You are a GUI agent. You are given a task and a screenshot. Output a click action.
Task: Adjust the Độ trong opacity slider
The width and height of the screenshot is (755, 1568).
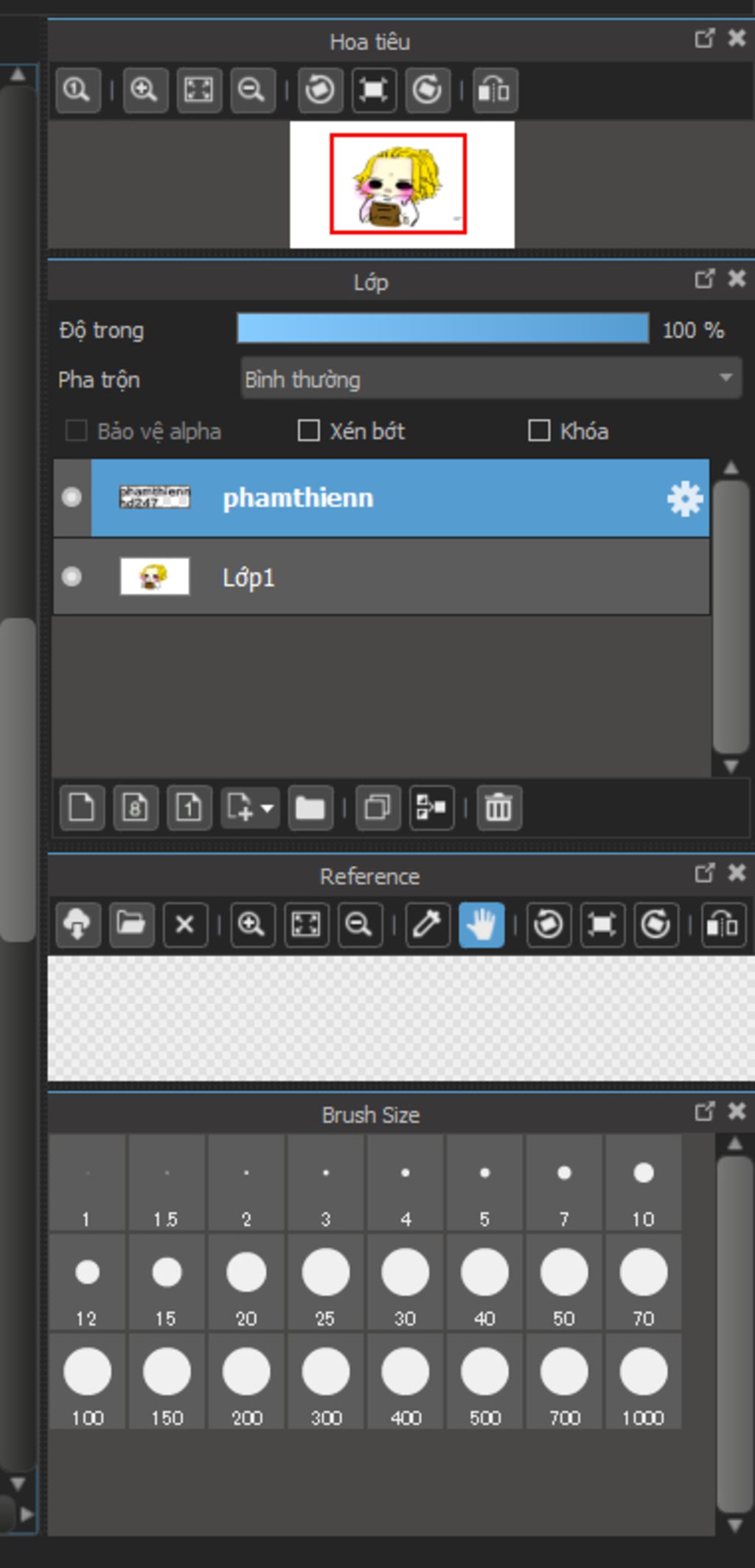pyautogui.click(x=443, y=329)
